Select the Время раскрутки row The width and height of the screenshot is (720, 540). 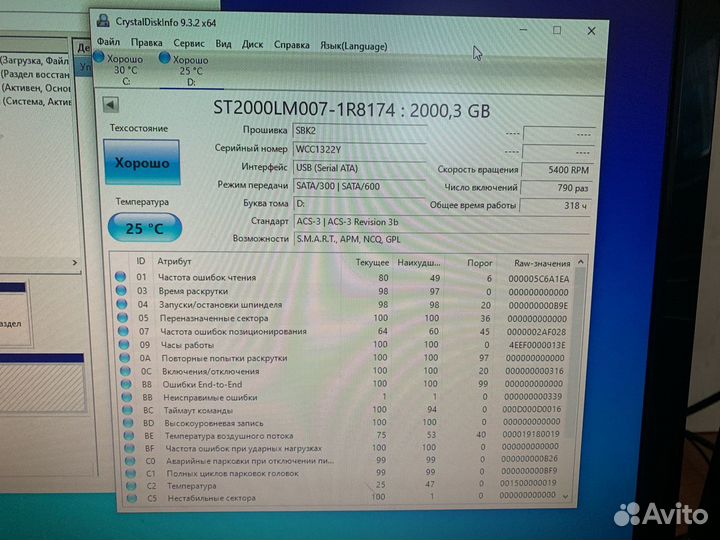click(x=343, y=292)
